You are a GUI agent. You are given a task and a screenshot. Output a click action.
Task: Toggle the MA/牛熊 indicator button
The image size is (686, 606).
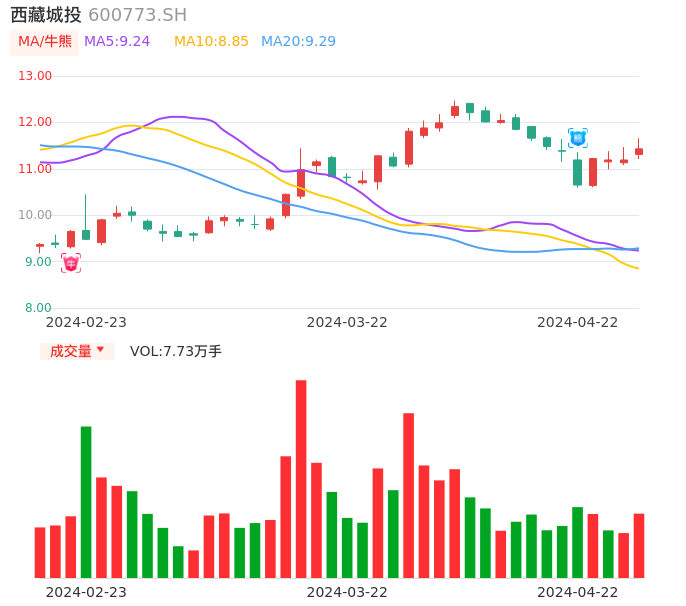click(44, 42)
